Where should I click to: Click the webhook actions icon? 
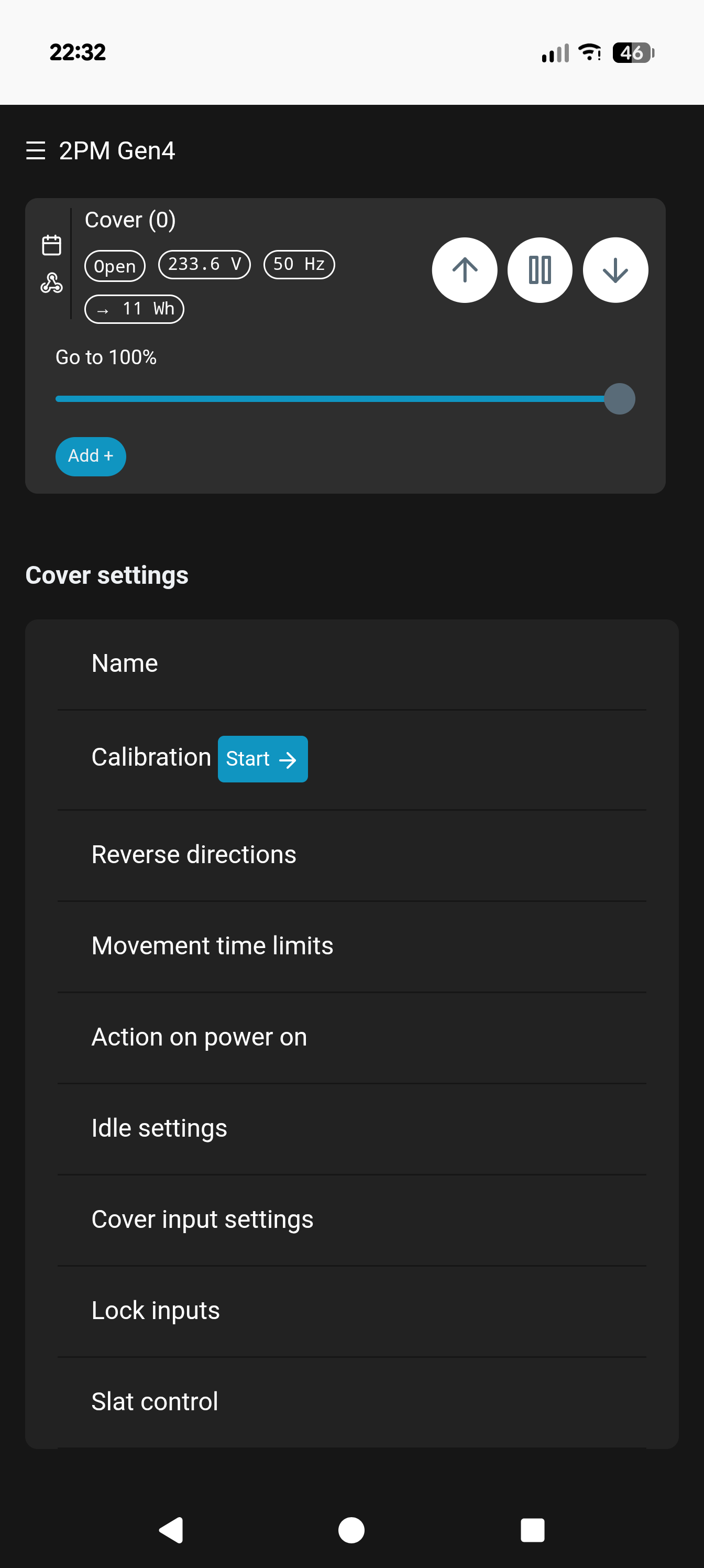52,283
